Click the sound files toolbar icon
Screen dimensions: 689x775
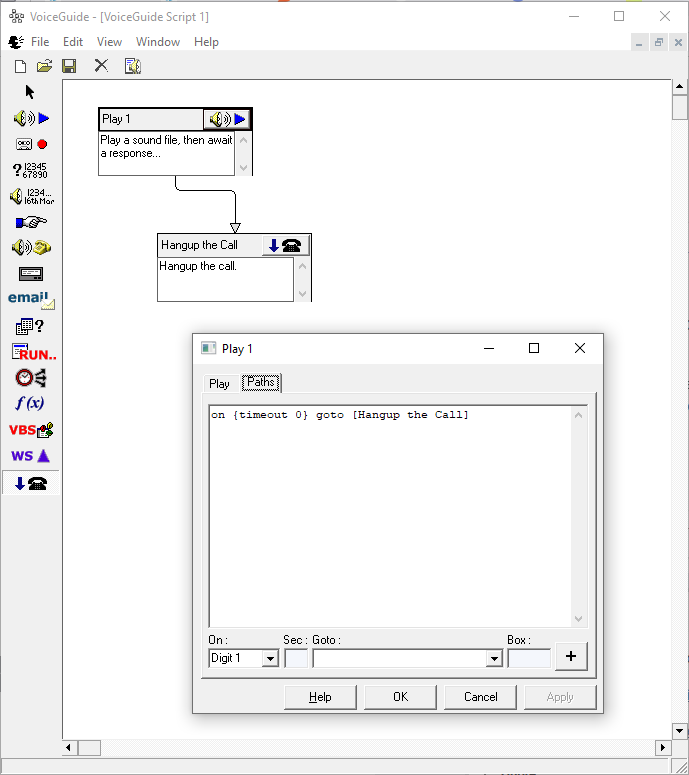click(132, 66)
